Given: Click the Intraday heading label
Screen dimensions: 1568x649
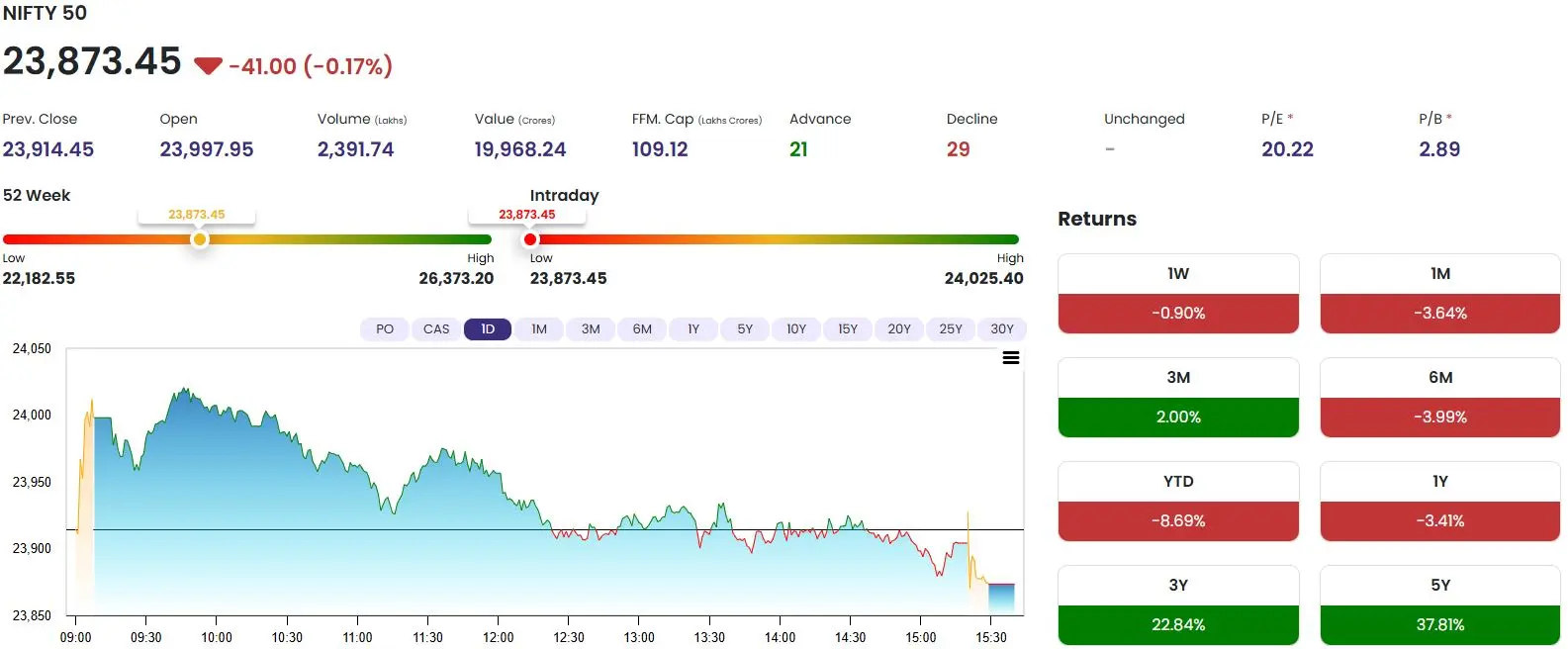Looking at the screenshot, I should pyautogui.click(x=565, y=196).
